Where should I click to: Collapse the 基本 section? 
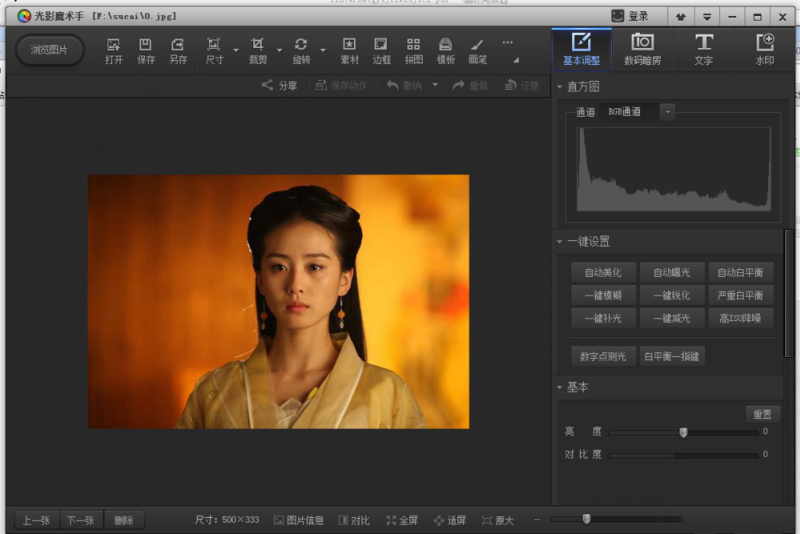tap(560, 387)
